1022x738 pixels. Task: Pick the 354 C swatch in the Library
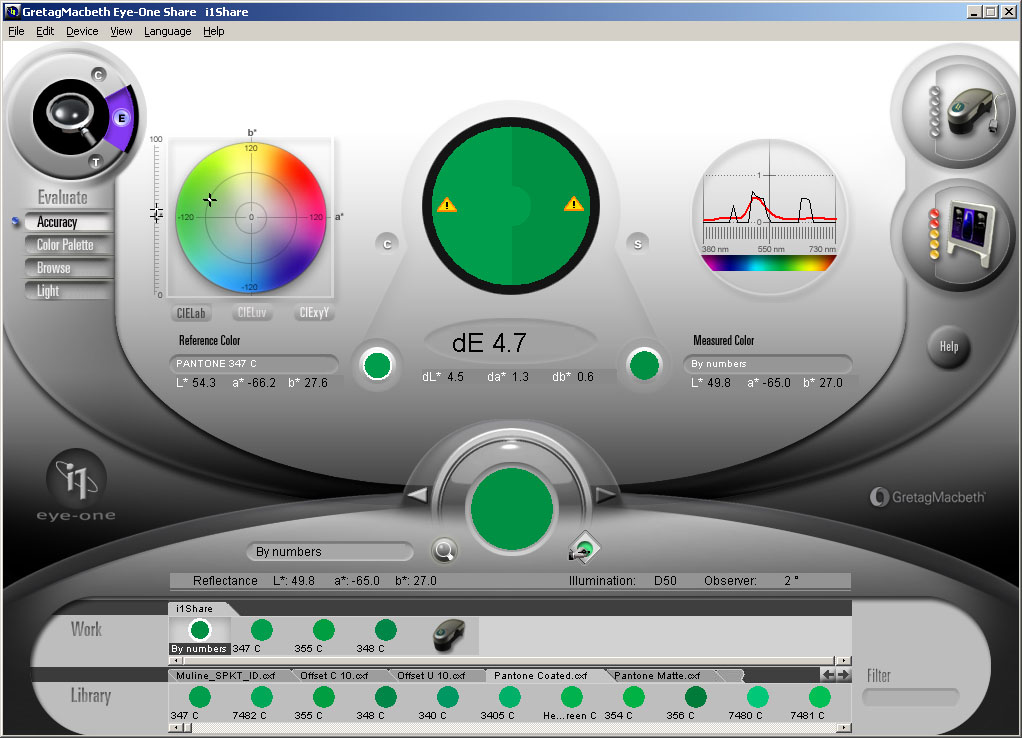pyautogui.click(x=633, y=697)
